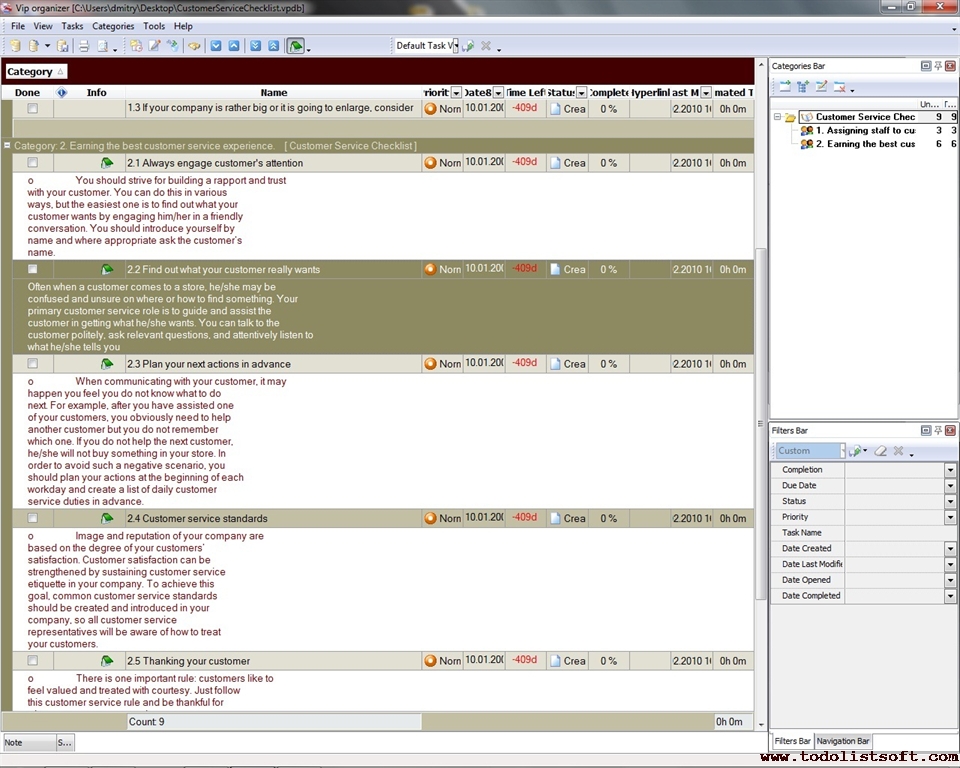
Task: Open the Tasks menu
Action: pyautogui.click(x=72, y=26)
